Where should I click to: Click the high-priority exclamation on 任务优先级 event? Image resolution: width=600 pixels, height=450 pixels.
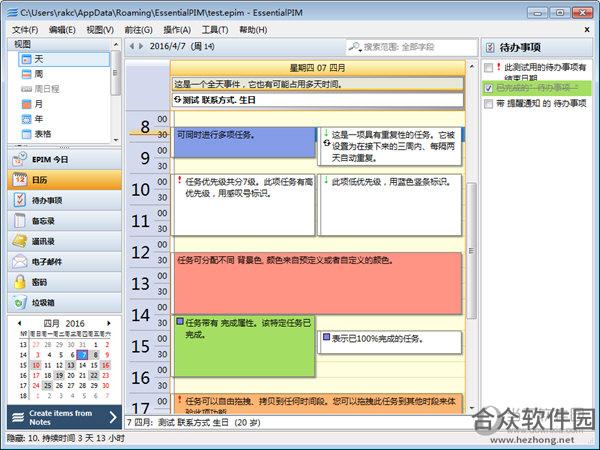179,180
